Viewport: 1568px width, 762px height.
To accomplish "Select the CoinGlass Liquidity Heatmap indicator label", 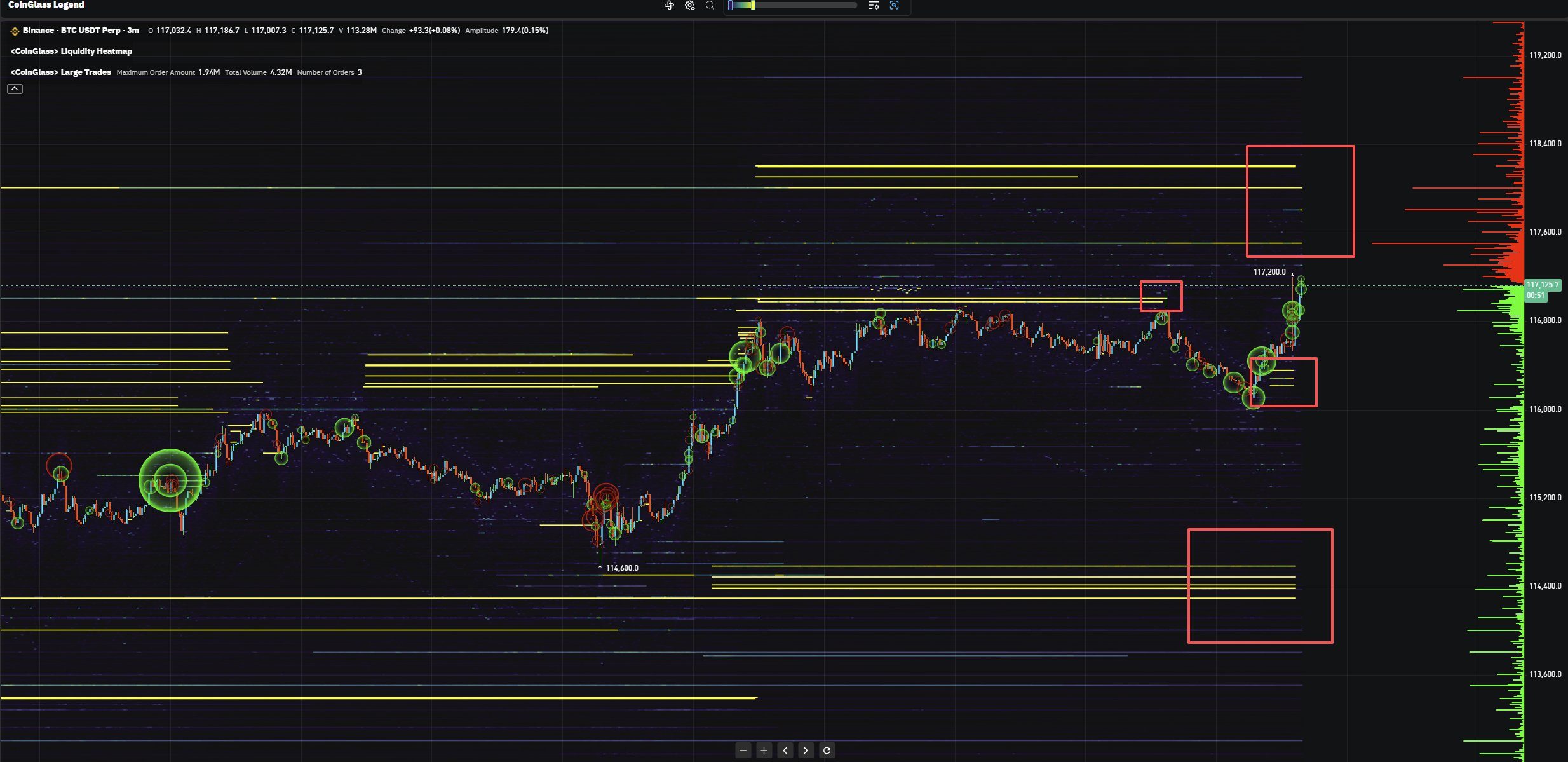I will pyautogui.click(x=71, y=51).
